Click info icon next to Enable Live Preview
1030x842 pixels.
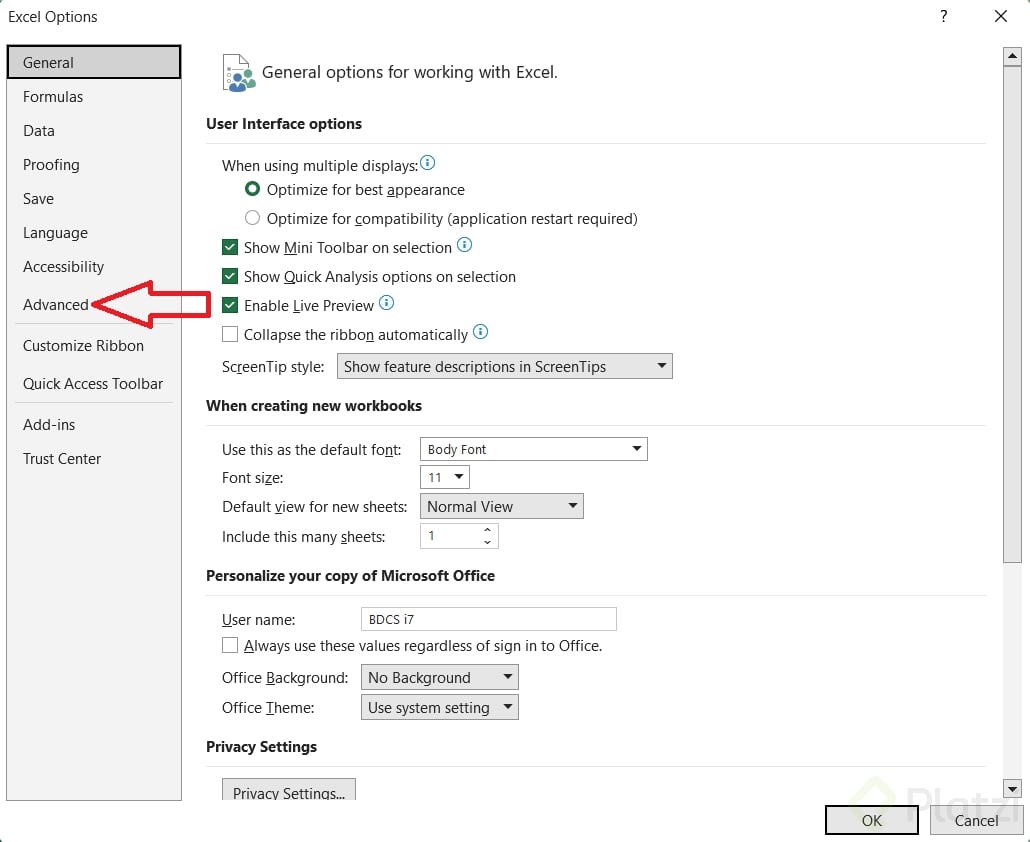[386, 303]
